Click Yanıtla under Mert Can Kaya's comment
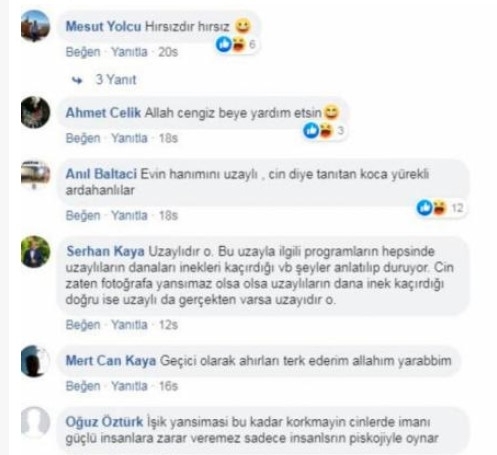The height and width of the screenshot is (455, 497). (x=129, y=386)
